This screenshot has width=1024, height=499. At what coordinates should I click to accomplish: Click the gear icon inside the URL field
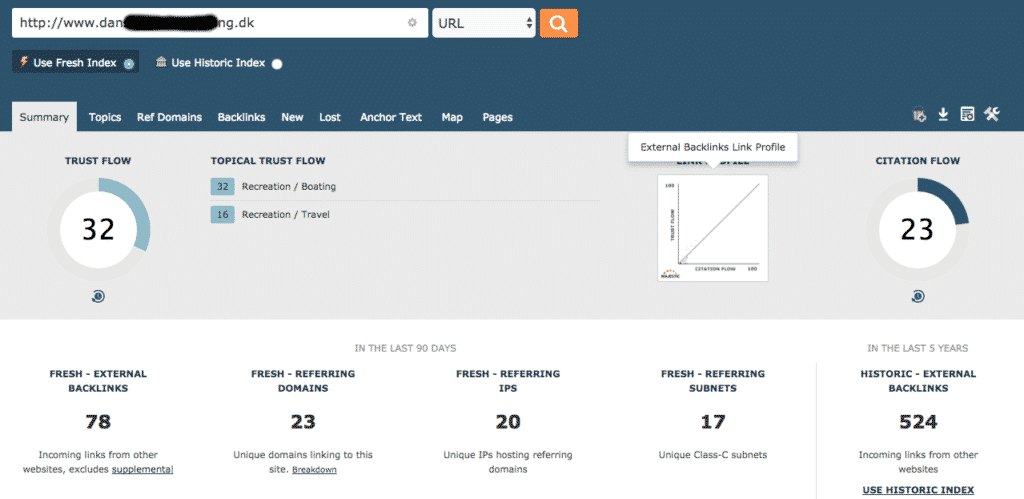coord(412,23)
